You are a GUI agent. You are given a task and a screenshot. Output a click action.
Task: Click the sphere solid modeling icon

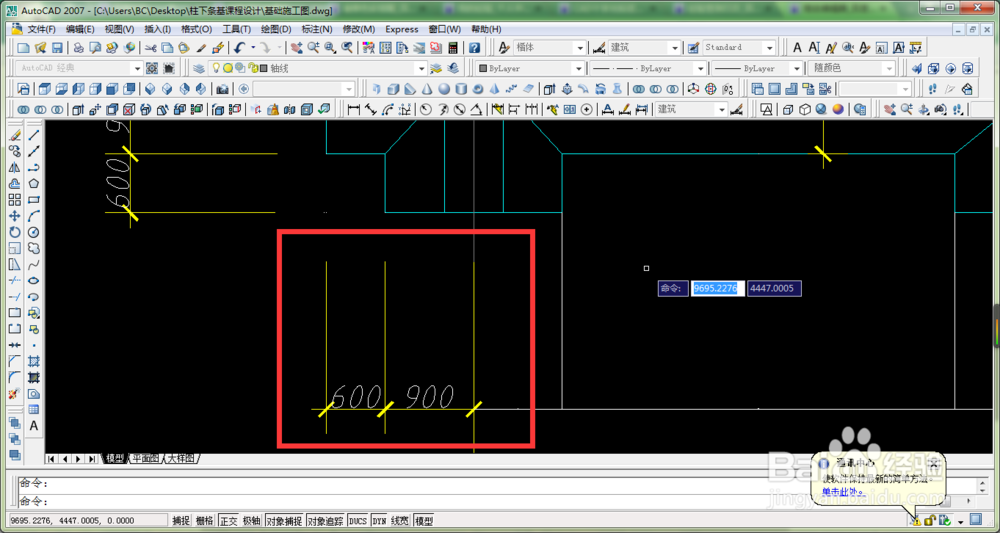pyautogui.click(x=443, y=89)
